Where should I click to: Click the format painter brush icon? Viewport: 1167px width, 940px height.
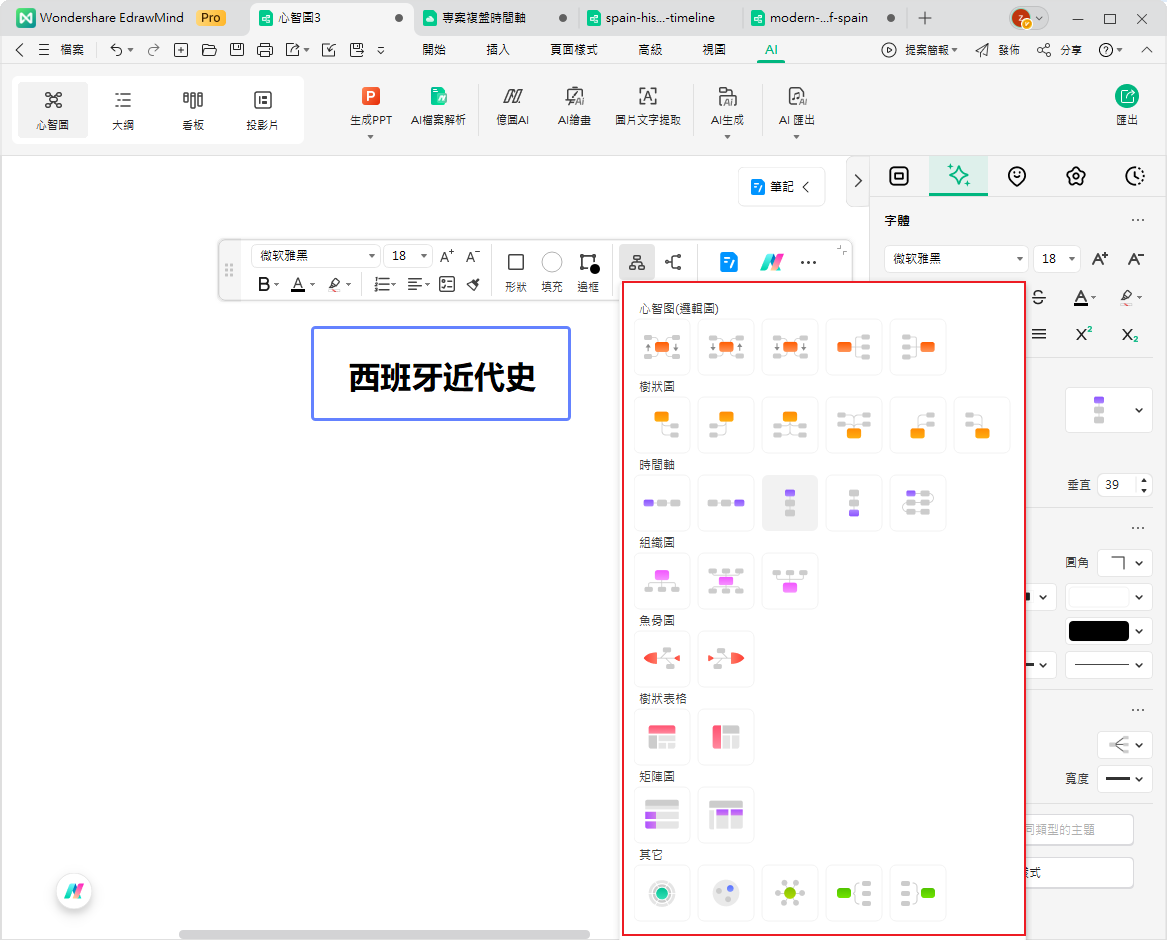click(474, 284)
